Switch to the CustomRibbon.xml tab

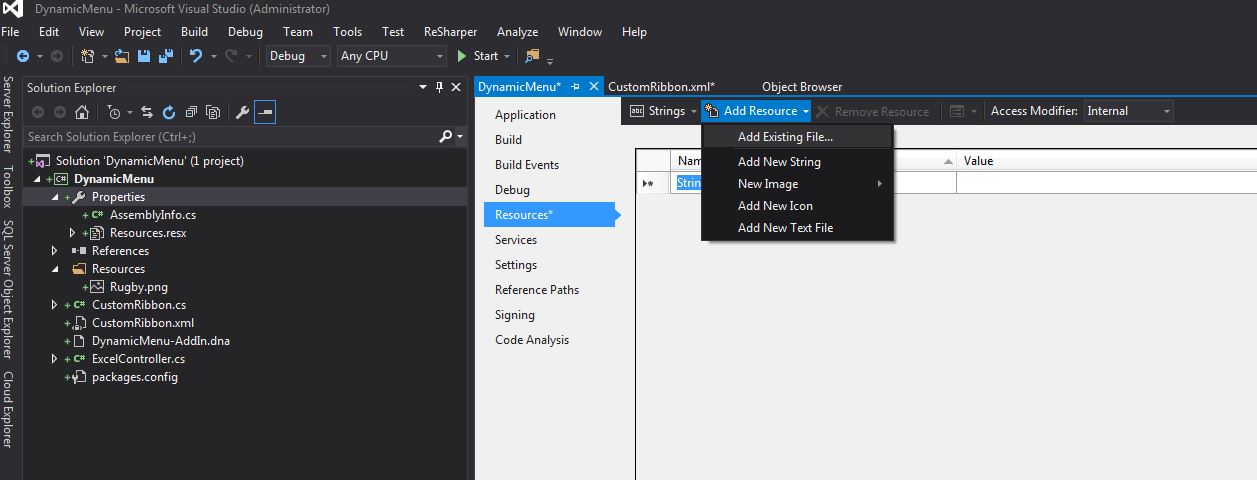pyautogui.click(x=661, y=87)
